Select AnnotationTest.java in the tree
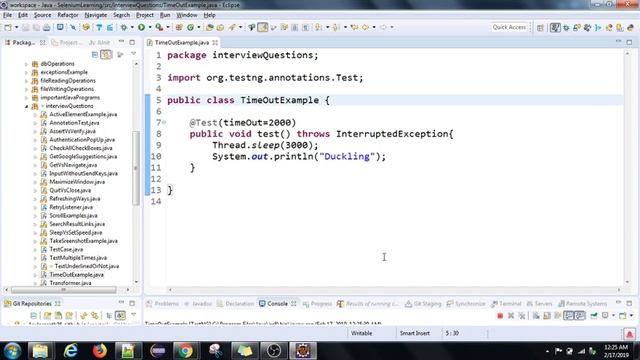 [x=74, y=123]
